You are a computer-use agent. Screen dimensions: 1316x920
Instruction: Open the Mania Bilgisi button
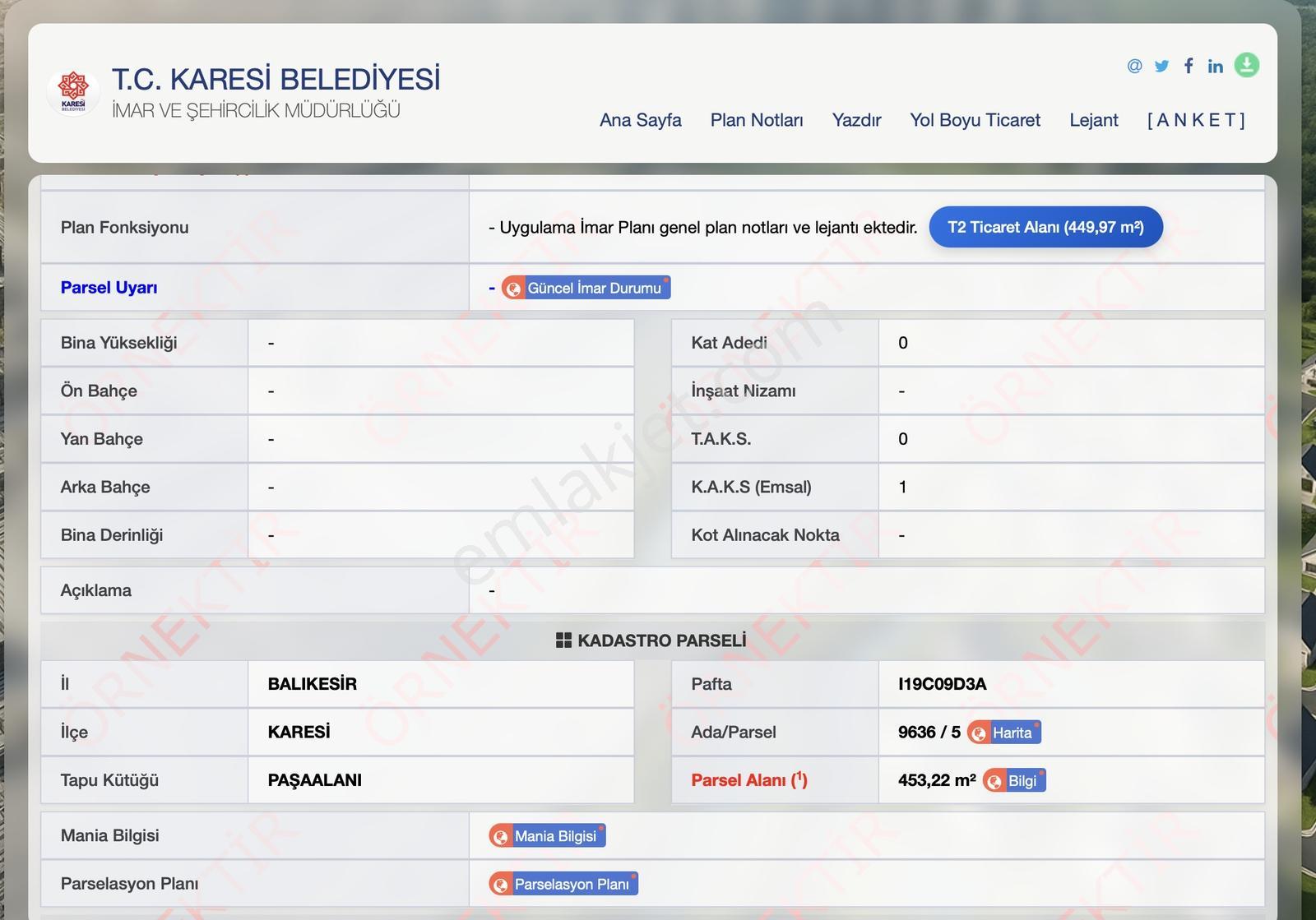(x=547, y=836)
